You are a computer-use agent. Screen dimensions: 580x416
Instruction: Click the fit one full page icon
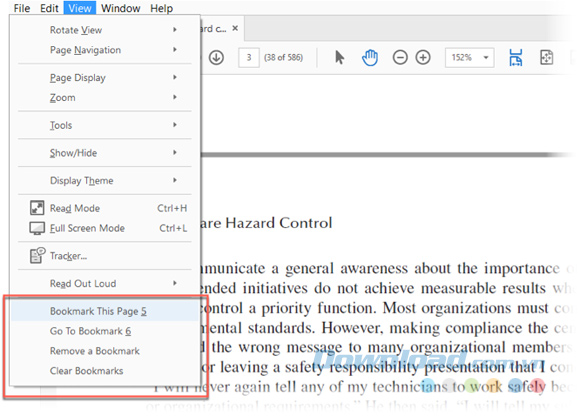pos(546,57)
